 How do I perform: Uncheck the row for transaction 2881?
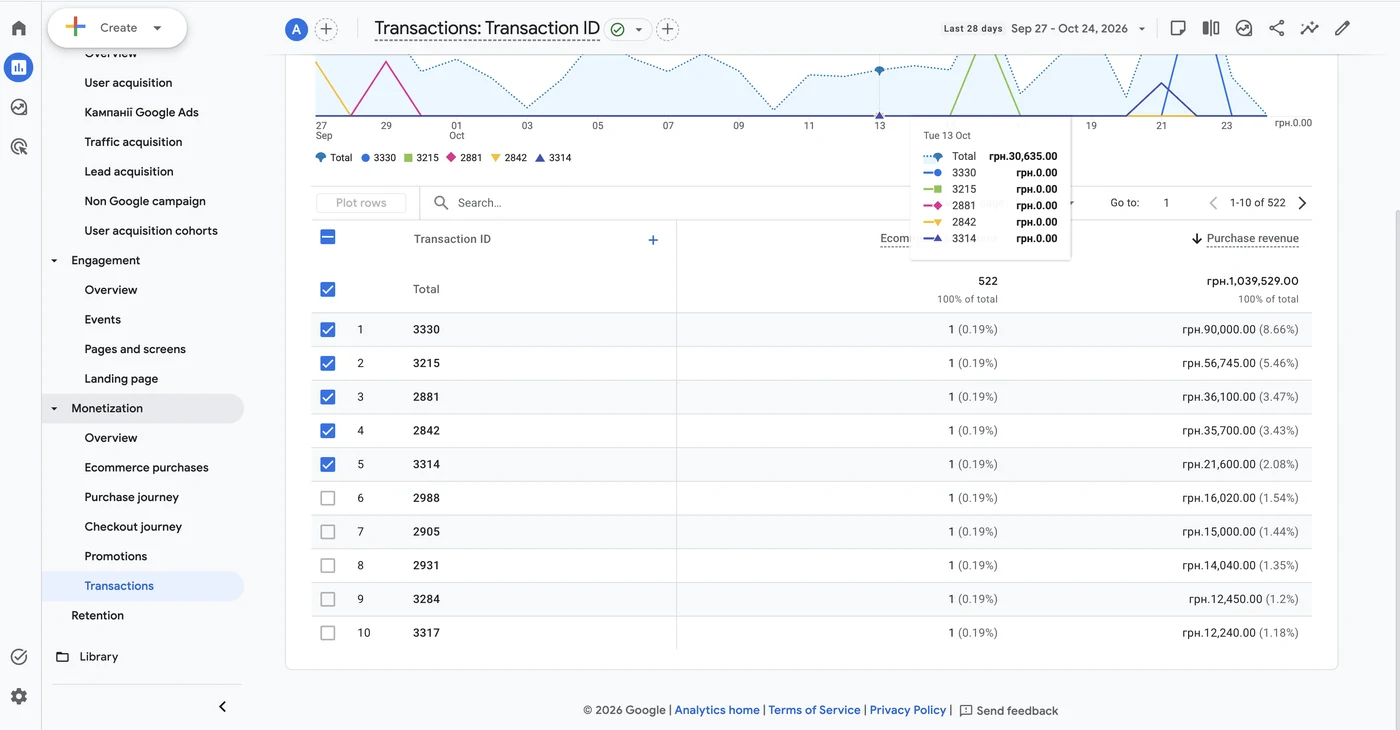(x=328, y=397)
